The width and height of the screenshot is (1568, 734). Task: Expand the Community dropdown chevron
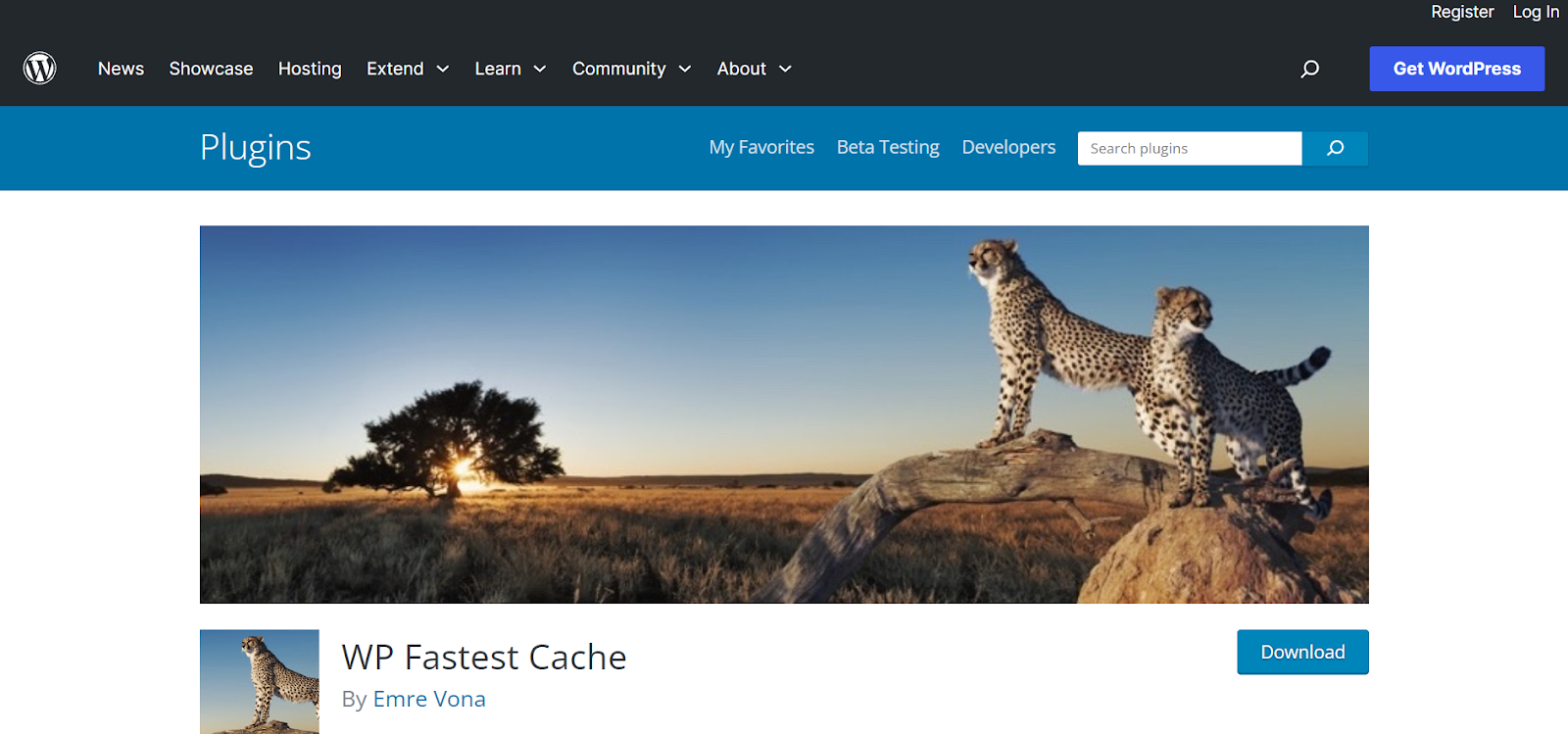pyautogui.click(x=685, y=69)
